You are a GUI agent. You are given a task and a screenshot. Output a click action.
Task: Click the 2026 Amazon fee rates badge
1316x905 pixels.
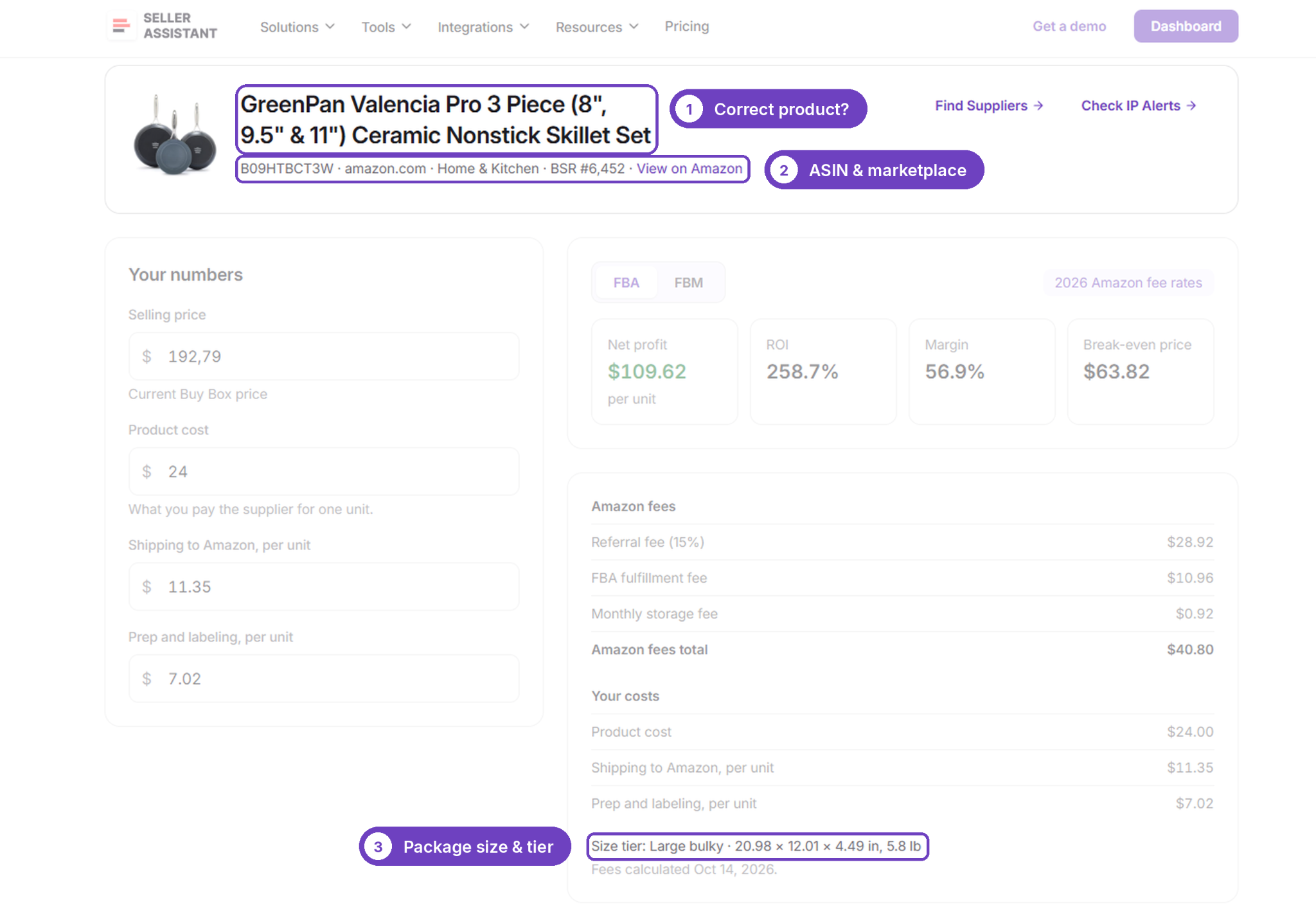[x=1128, y=283]
